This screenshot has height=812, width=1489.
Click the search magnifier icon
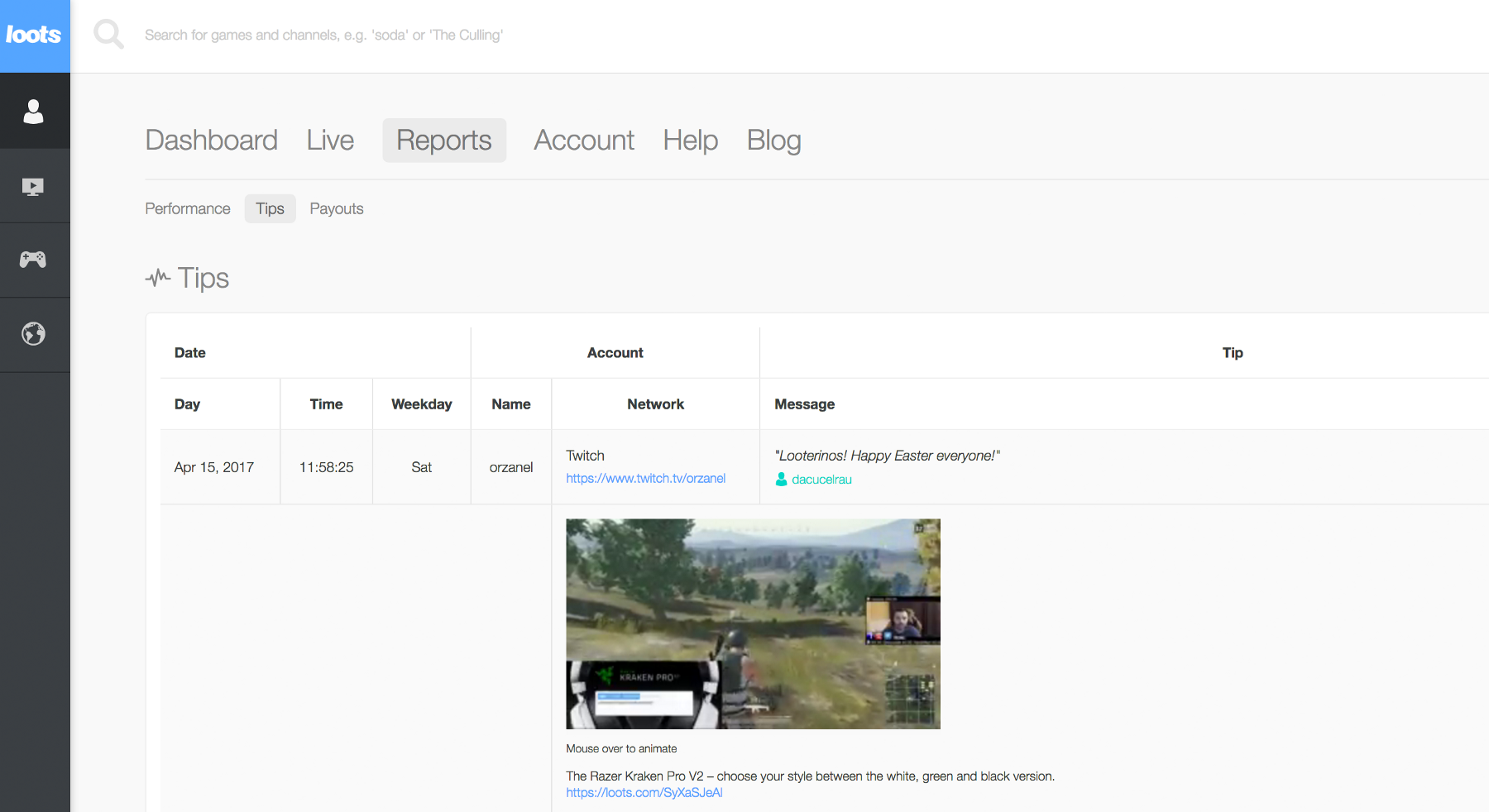pyautogui.click(x=108, y=35)
